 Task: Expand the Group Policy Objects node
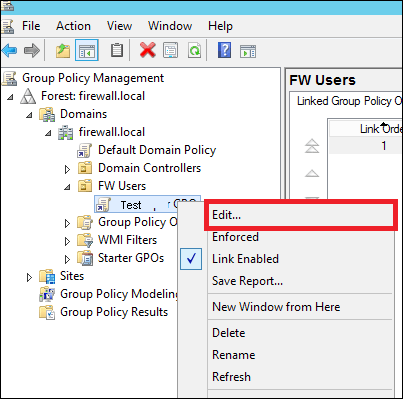[x=67, y=223]
